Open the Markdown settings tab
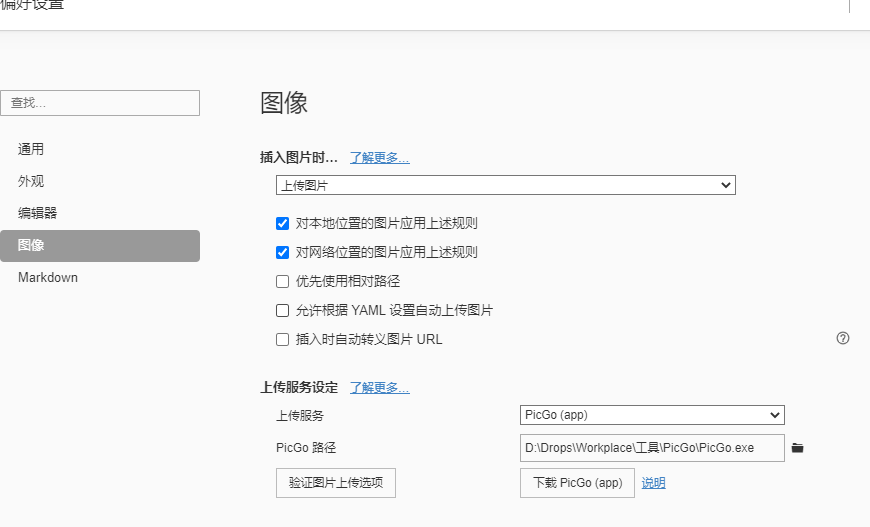This screenshot has width=870, height=527. 48,277
